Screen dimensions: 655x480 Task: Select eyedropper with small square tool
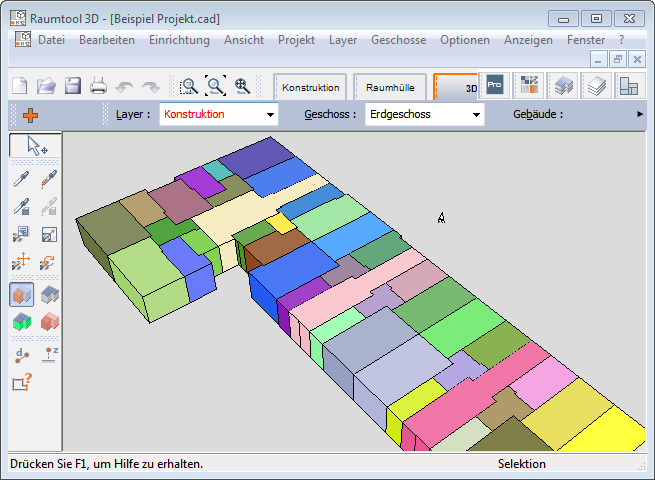coord(22,207)
